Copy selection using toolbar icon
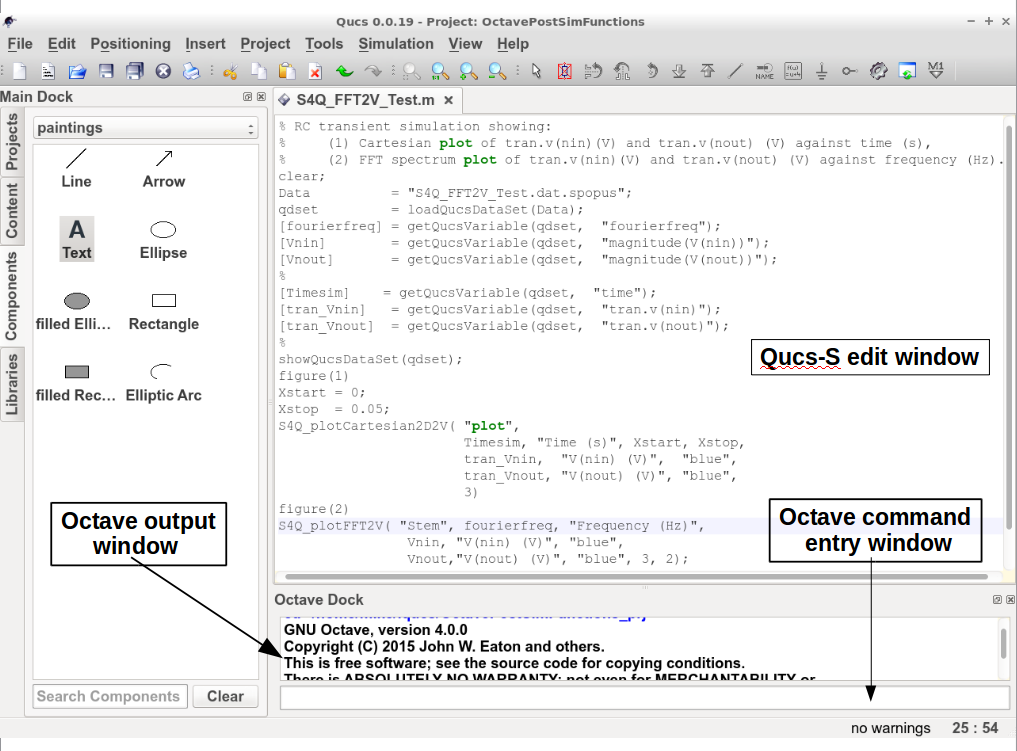This screenshot has width=1017, height=751. pyautogui.click(x=258, y=71)
